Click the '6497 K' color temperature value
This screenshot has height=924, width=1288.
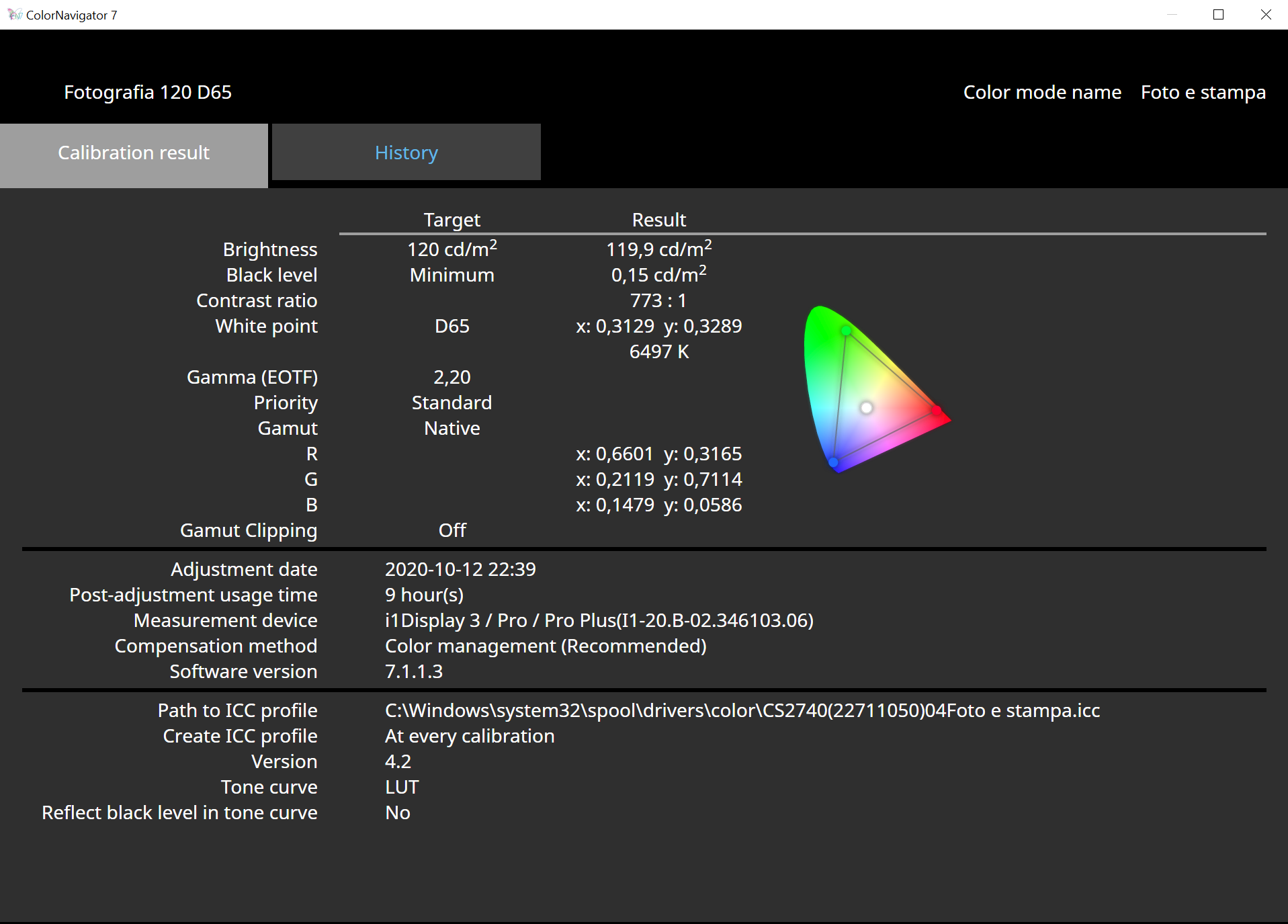coord(659,351)
